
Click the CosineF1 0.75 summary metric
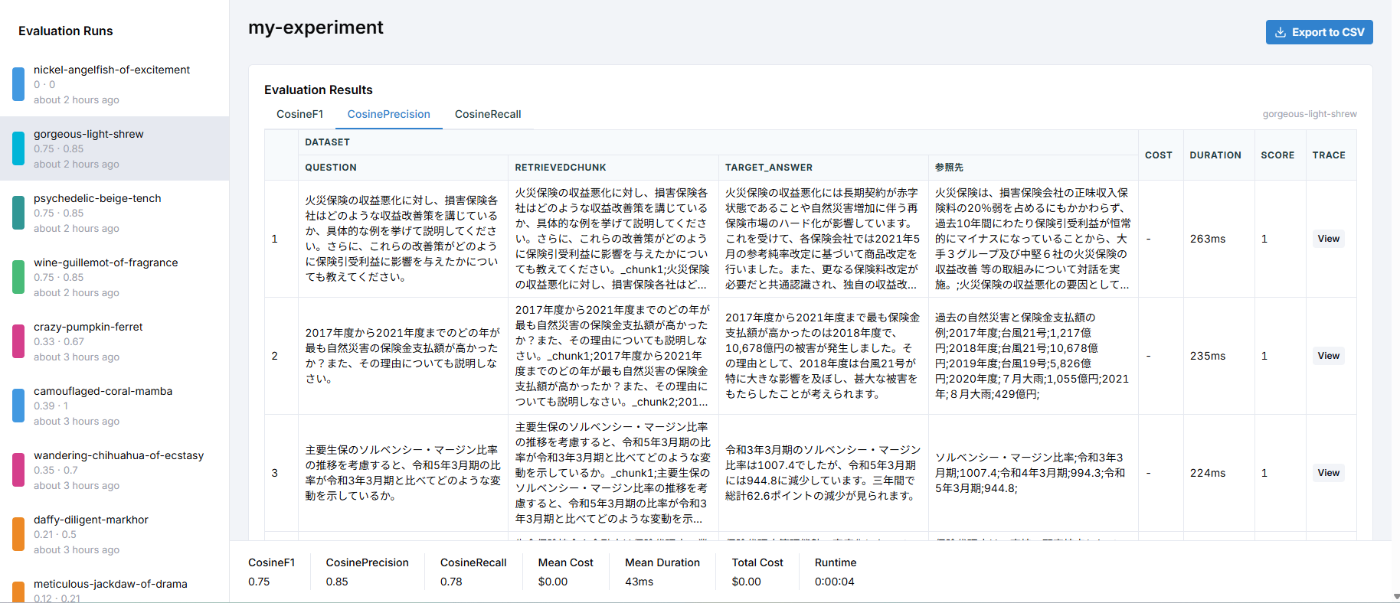pyautogui.click(x=272, y=571)
